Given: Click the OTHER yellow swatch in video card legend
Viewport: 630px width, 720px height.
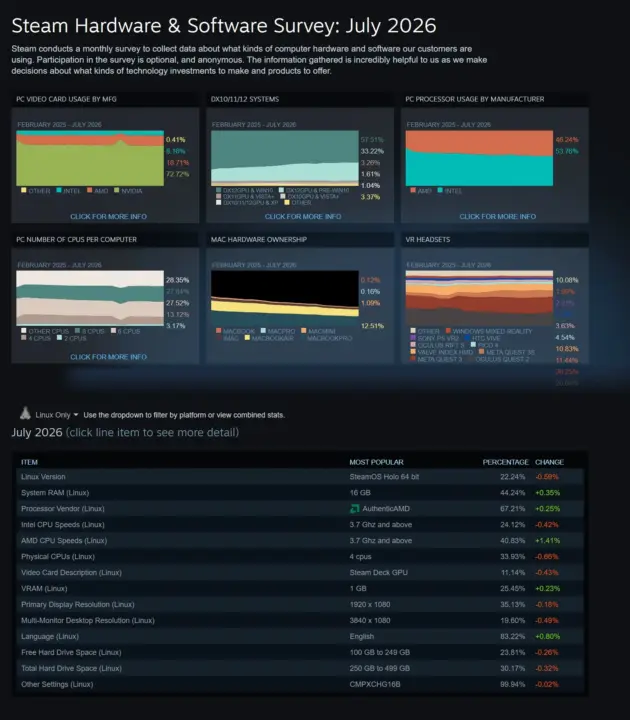Looking at the screenshot, I should coord(23,190).
